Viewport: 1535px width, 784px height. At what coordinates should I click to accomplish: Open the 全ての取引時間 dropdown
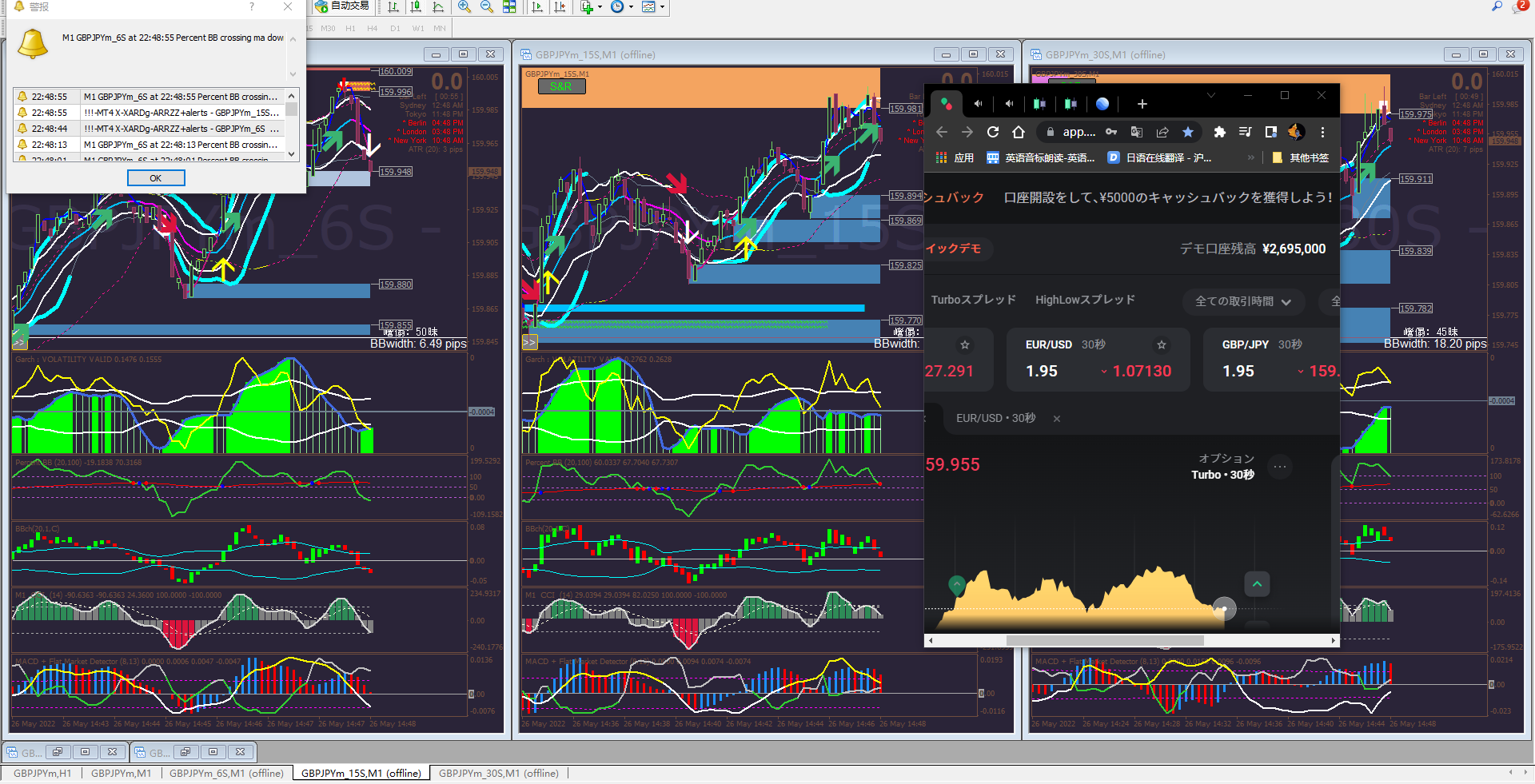pyautogui.click(x=1243, y=301)
